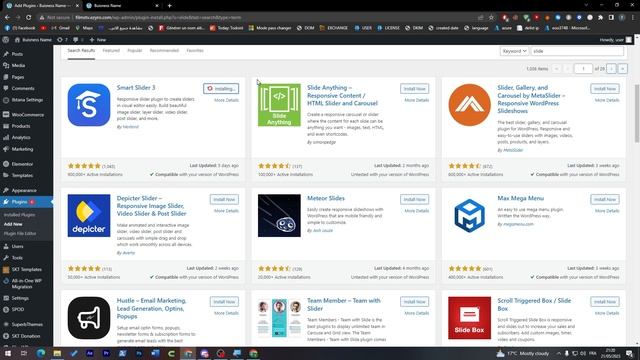The image size is (640, 360).
Task: Open Tools sidebar item
Action: (17, 258)
